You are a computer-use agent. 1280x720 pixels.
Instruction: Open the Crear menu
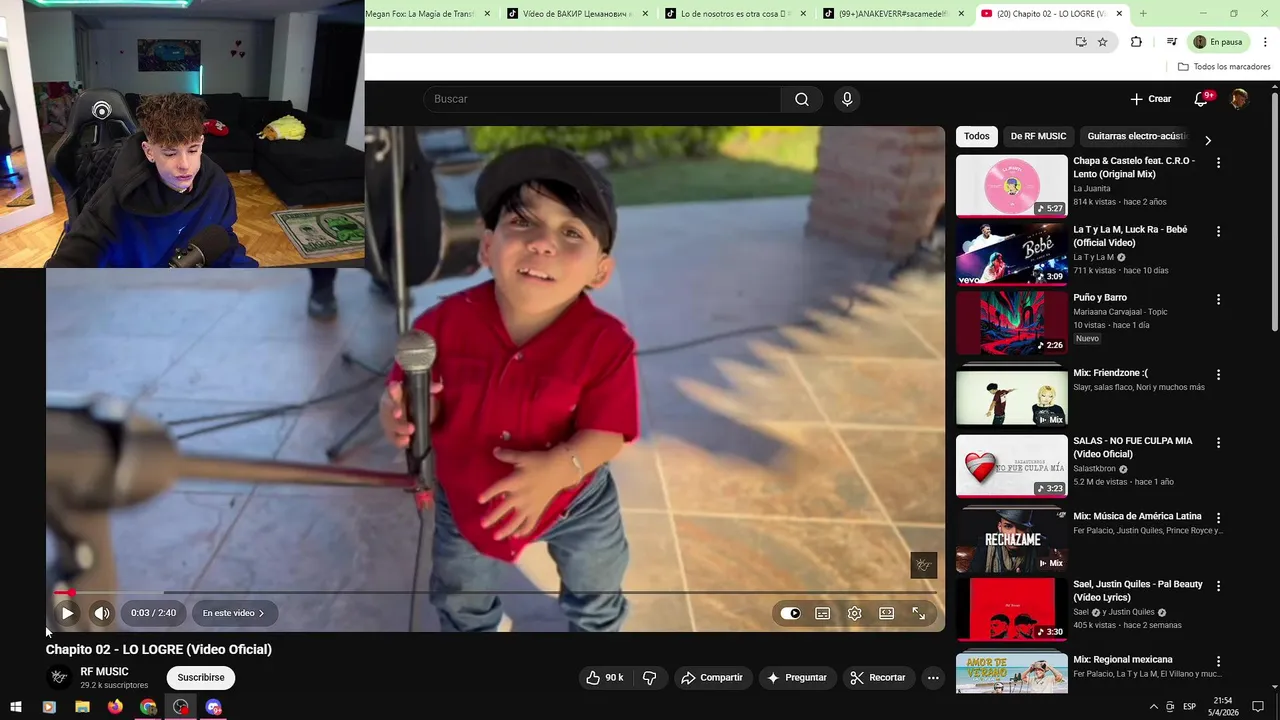coord(1150,99)
